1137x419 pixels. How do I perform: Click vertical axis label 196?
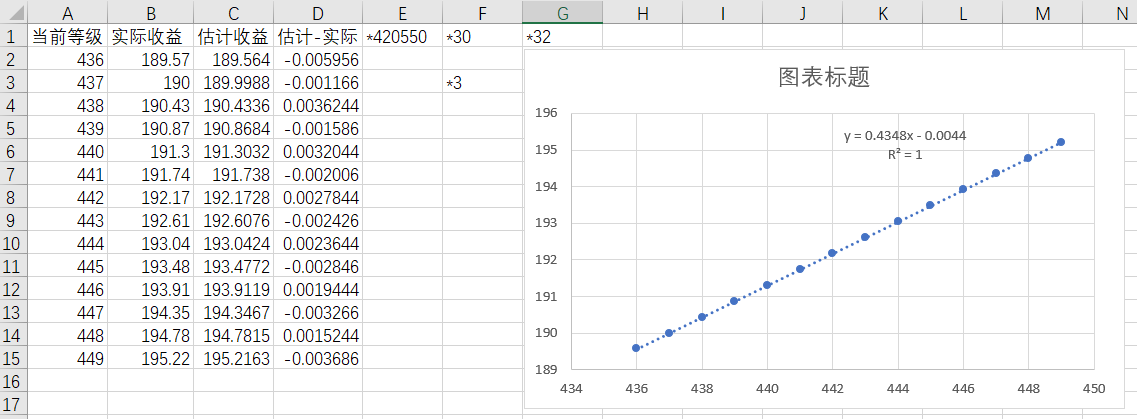(x=545, y=113)
